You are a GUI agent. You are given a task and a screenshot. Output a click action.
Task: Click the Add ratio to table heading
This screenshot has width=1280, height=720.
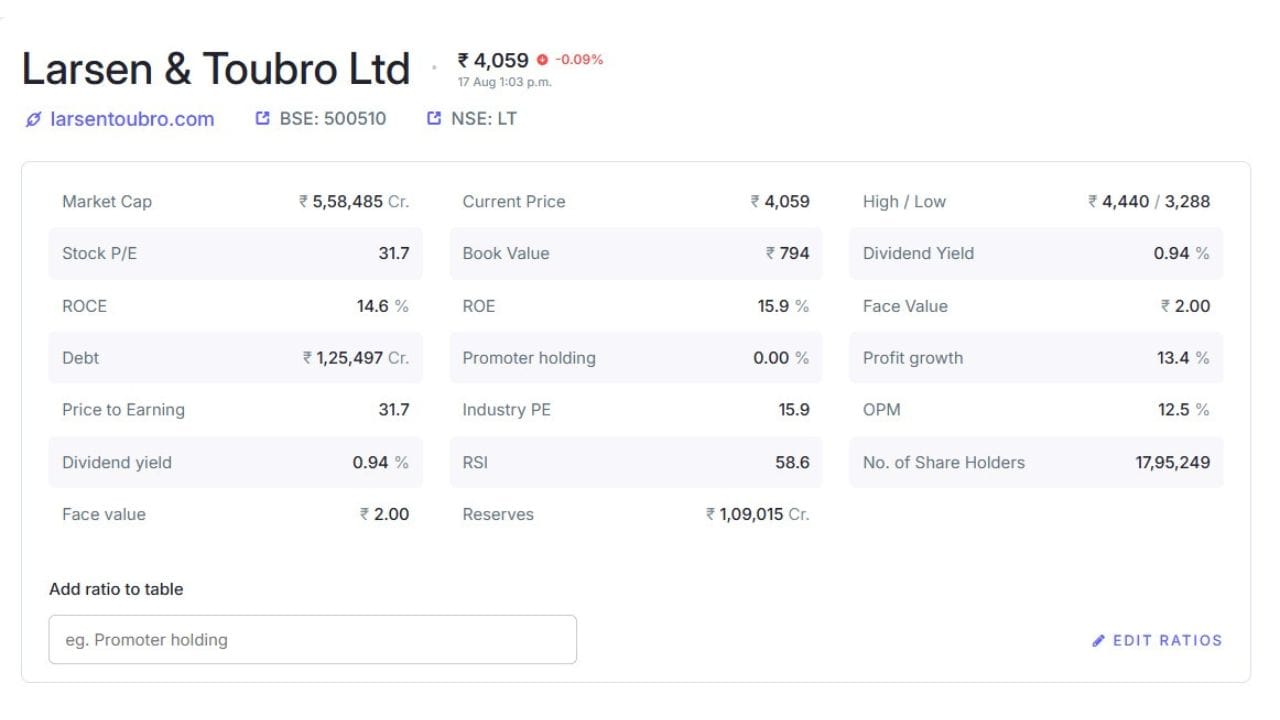pos(116,590)
